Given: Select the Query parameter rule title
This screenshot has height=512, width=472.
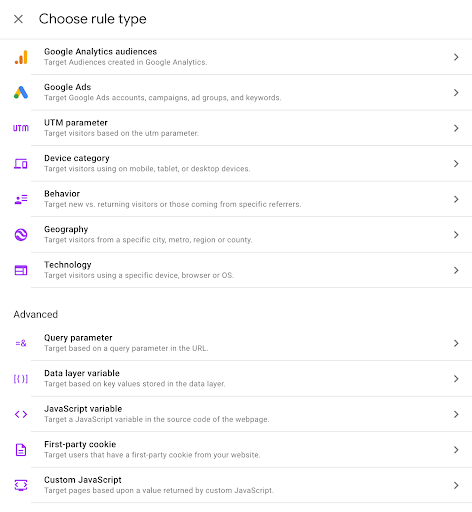Looking at the screenshot, I should (x=78, y=338).
